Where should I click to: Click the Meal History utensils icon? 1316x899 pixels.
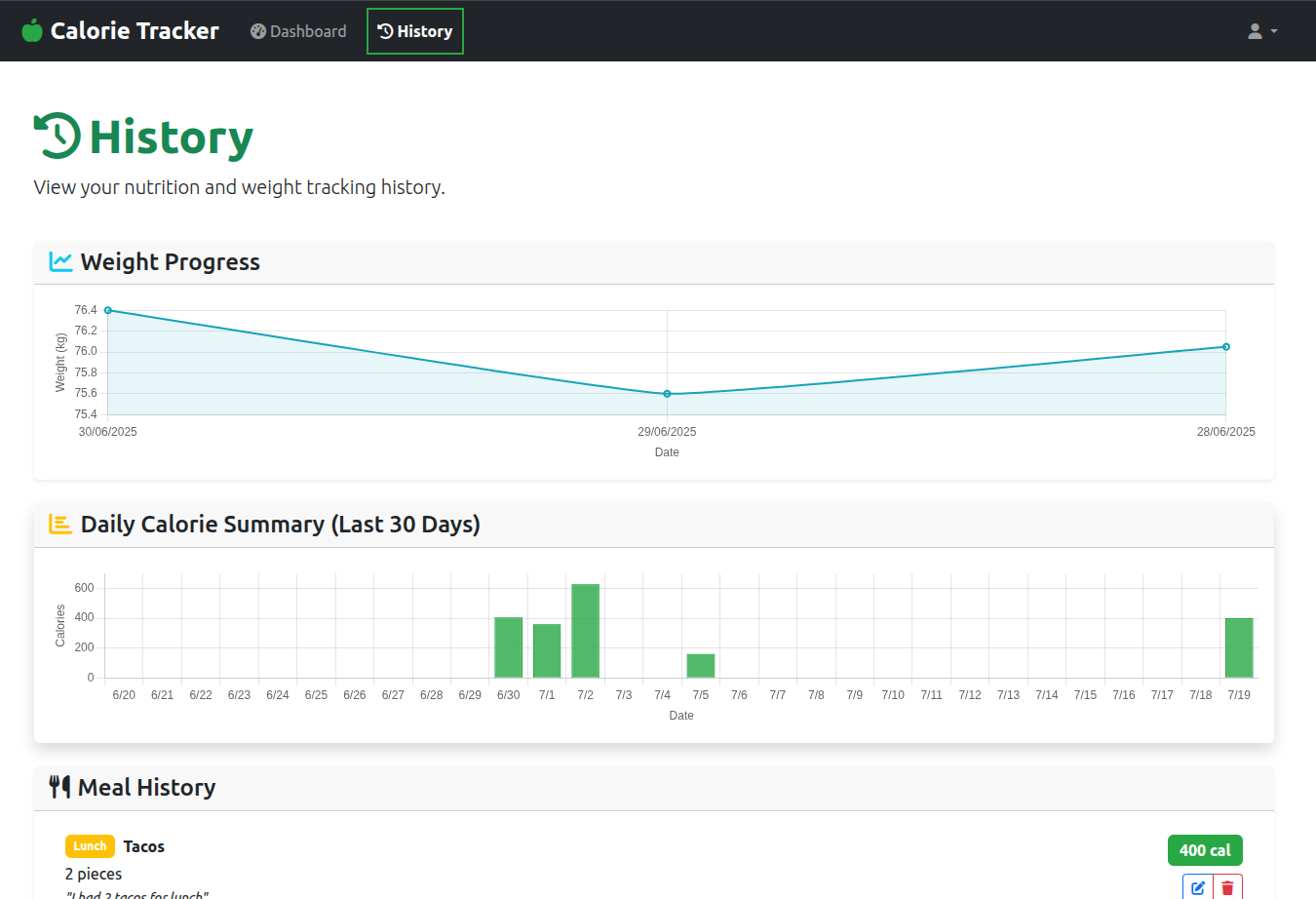(x=59, y=787)
